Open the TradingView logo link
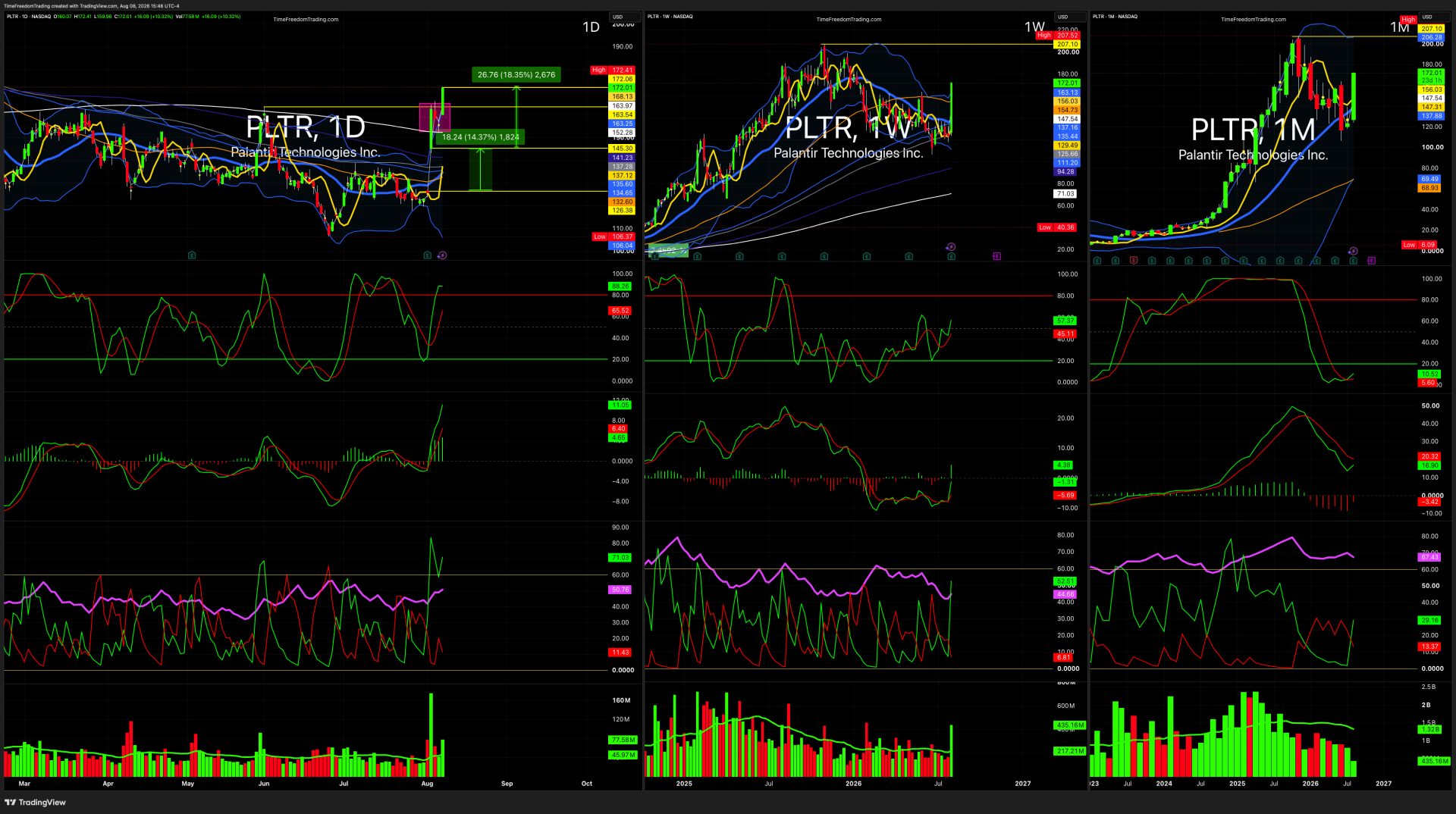Screen dimensions: 1456x814 click(36, 803)
